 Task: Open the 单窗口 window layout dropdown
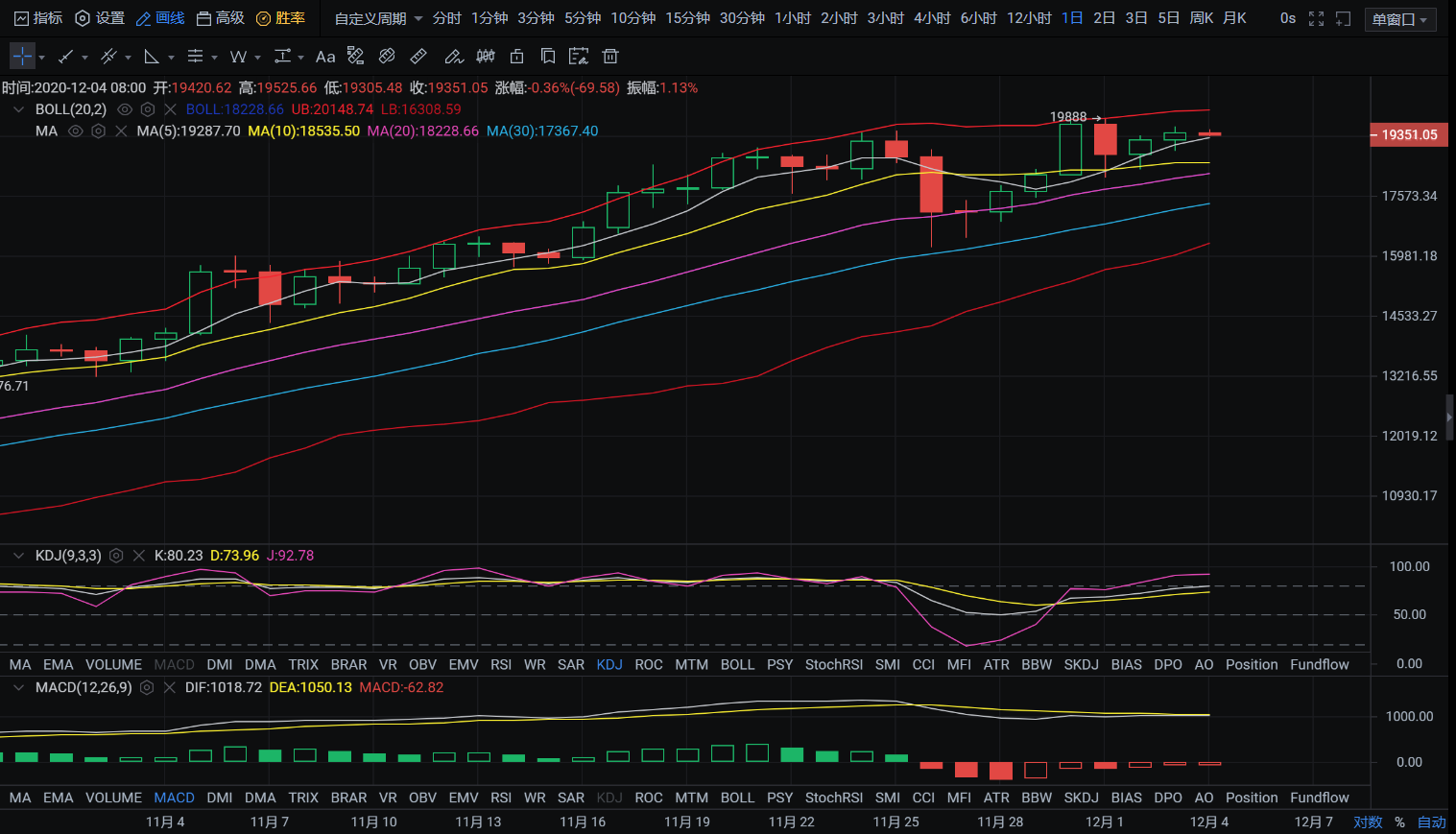pos(1399,19)
